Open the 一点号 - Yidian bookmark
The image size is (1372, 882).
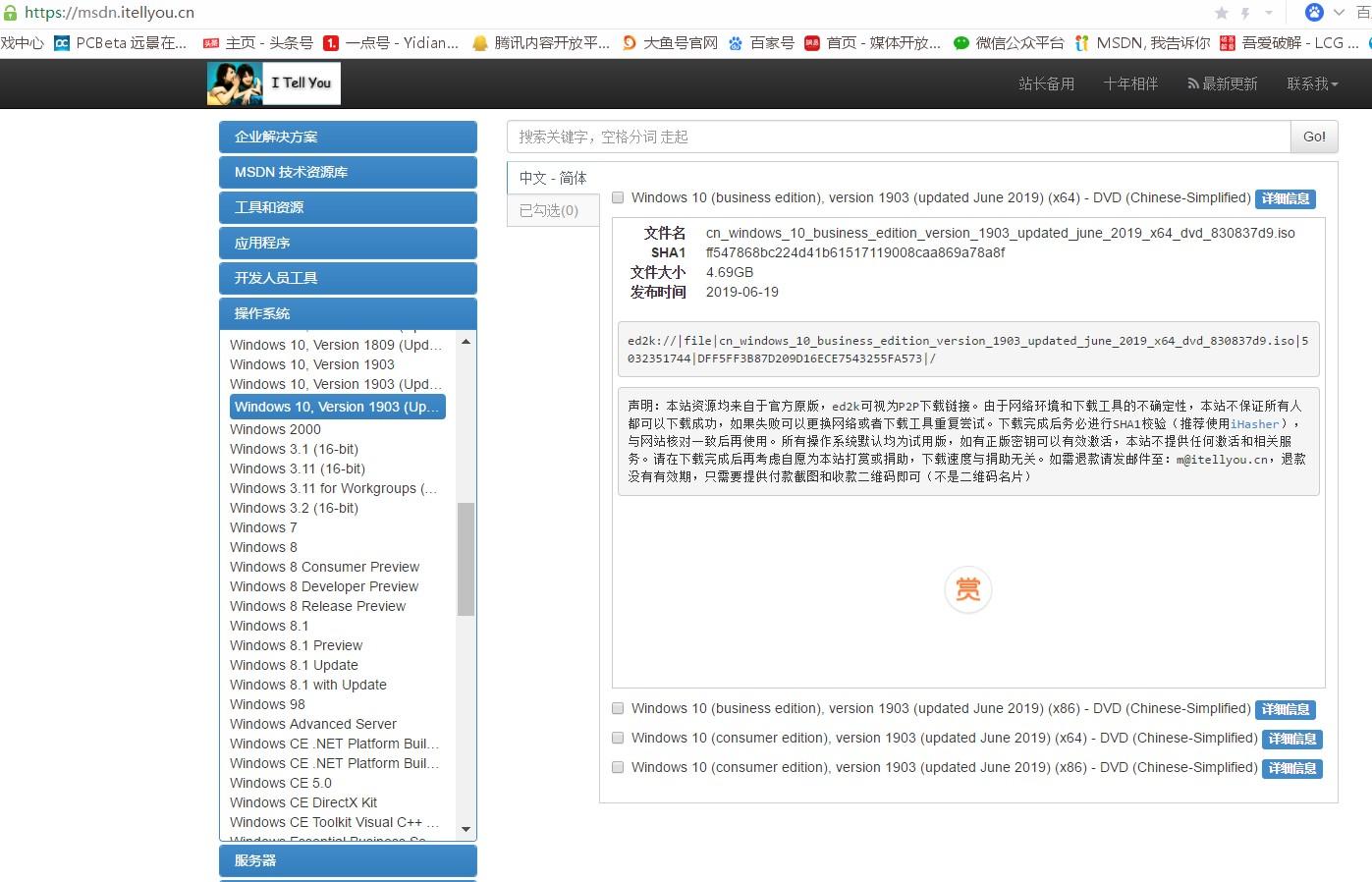click(x=391, y=43)
